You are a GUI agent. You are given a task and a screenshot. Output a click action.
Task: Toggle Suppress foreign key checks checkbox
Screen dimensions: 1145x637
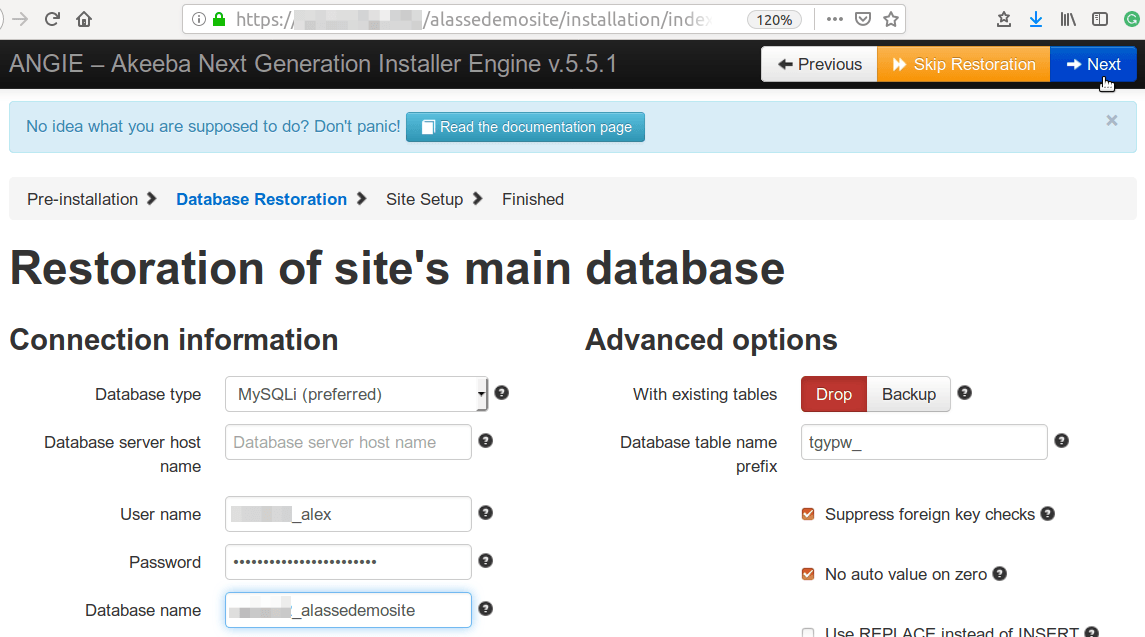pyautogui.click(x=808, y=514)
